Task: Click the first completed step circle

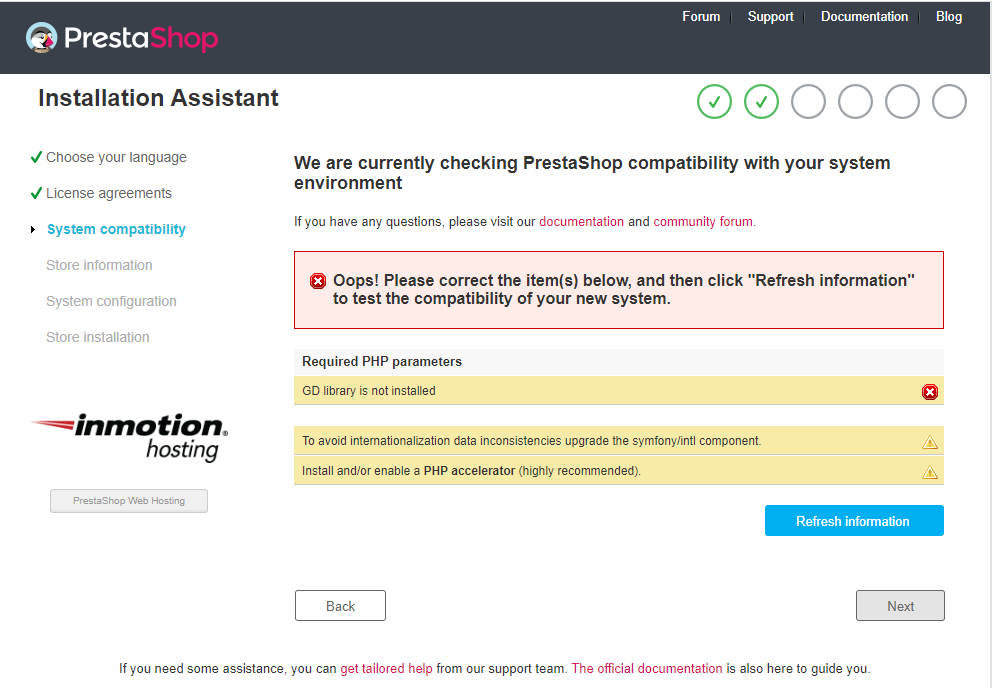Action: pos(715,101)
